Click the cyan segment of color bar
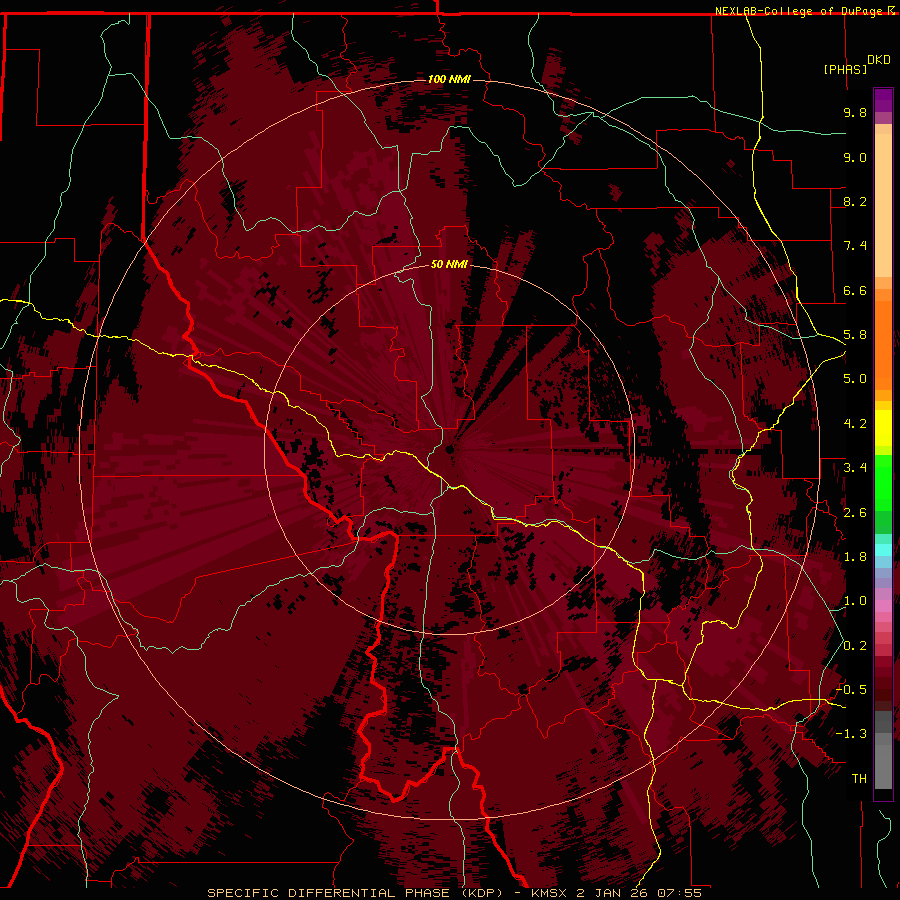The width and height of the screenshot is (900, 900). 883,549
